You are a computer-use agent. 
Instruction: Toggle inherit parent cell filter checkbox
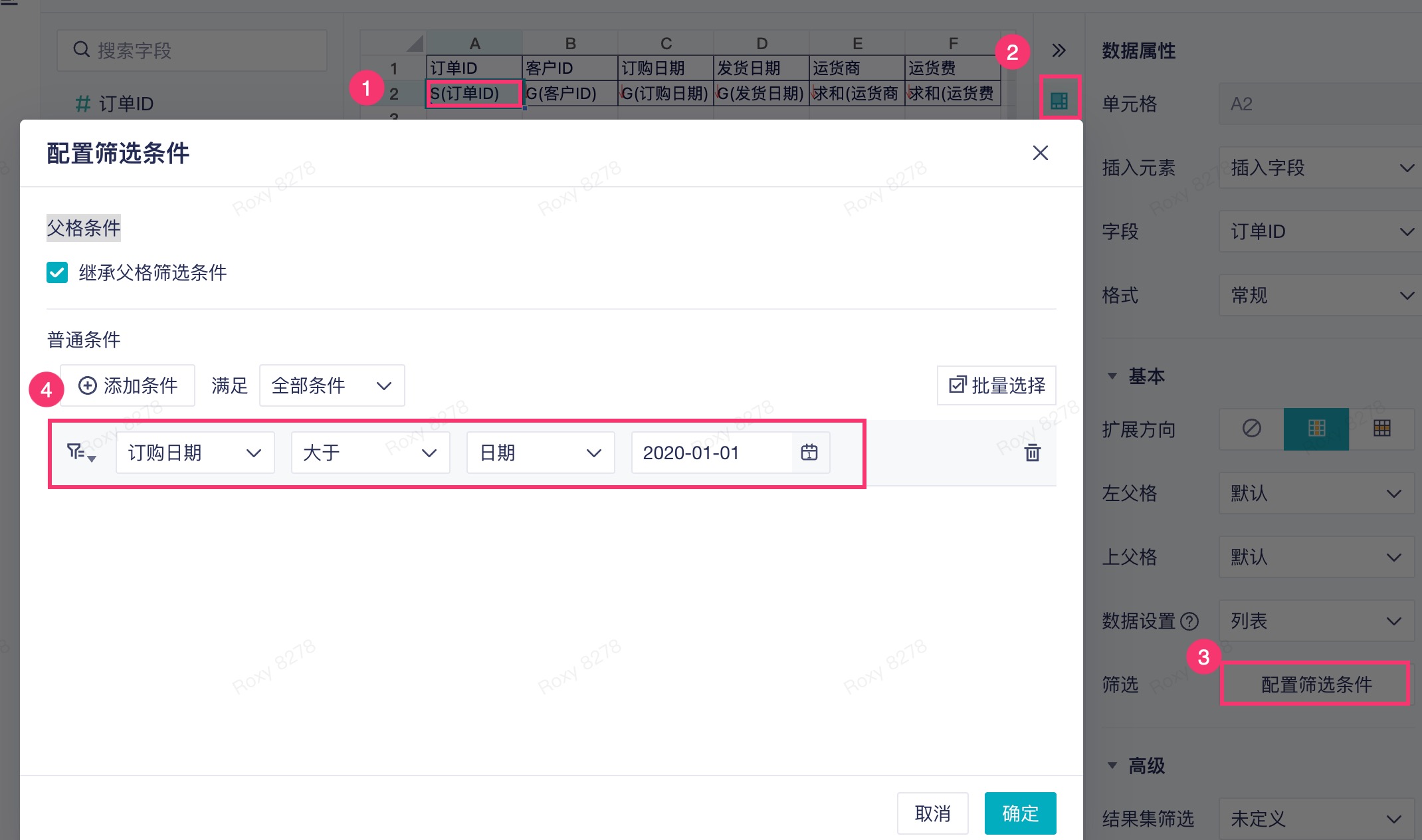(x=57, y=272)
